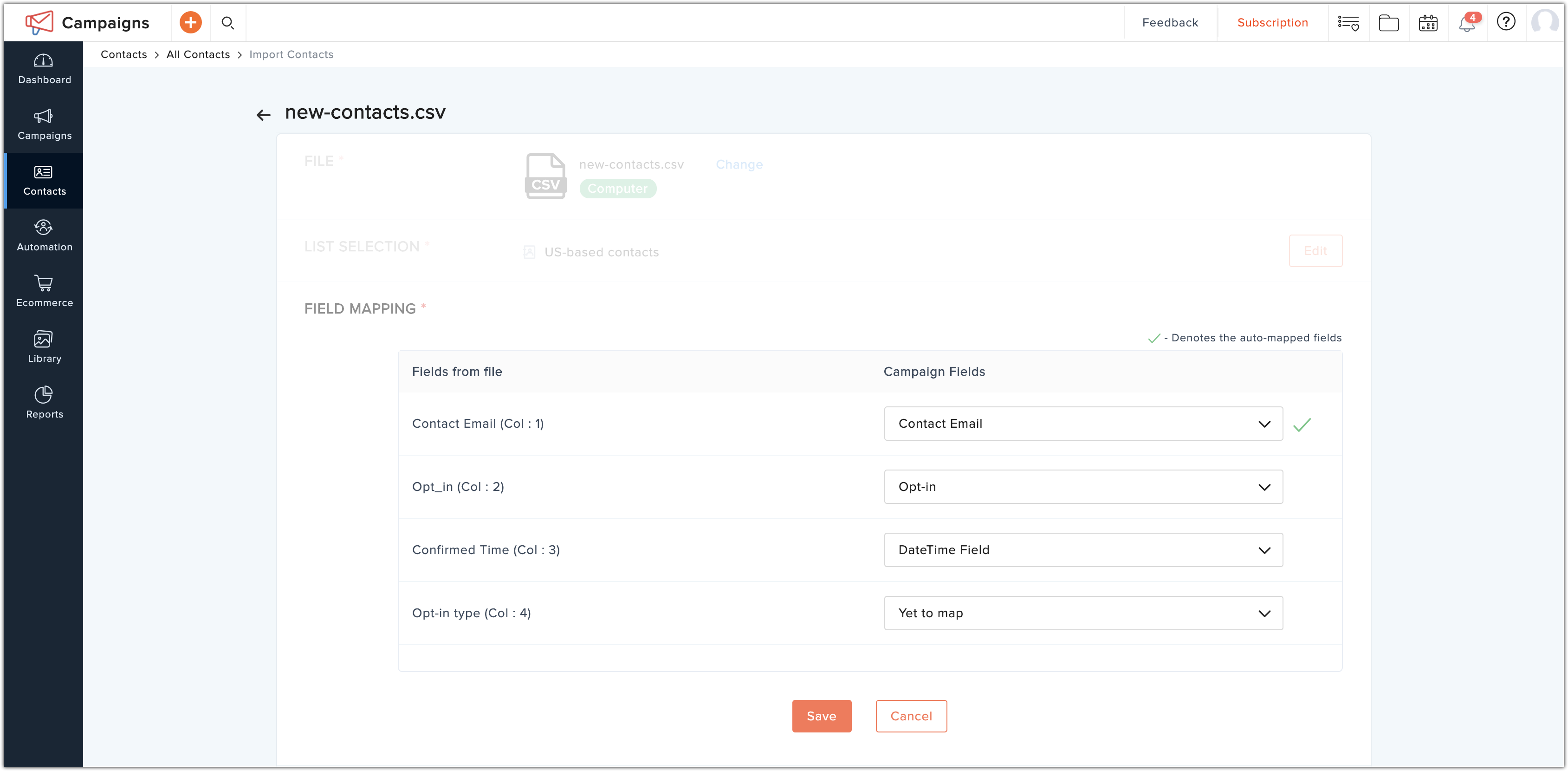Open the user profile avatar
The height and width of the screenshot is (771, 1568).
(x=1544, y=23)
